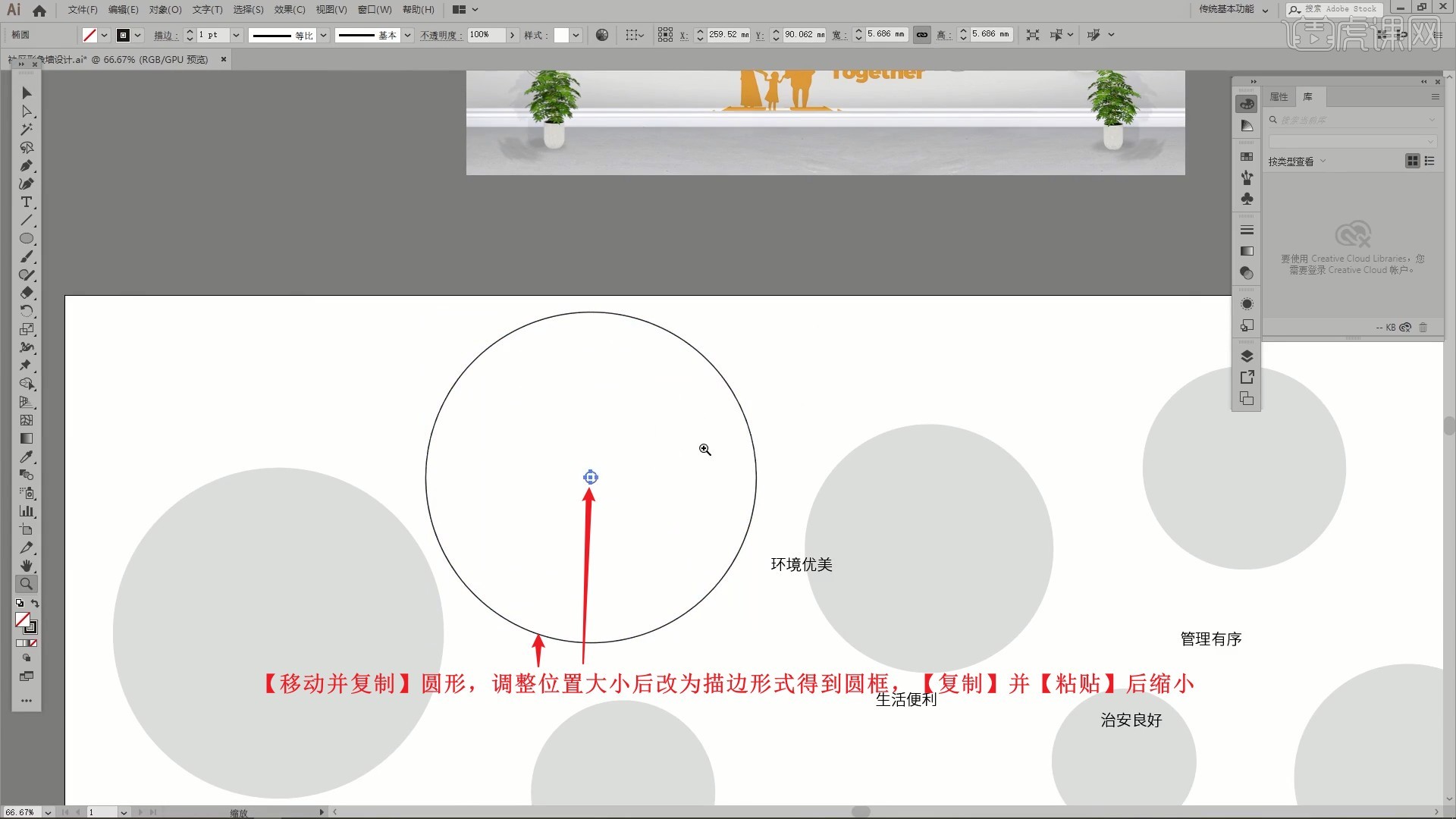Open the Layers panel icon
This screenshot has height=819, width=1456.
click(1247, 356)
